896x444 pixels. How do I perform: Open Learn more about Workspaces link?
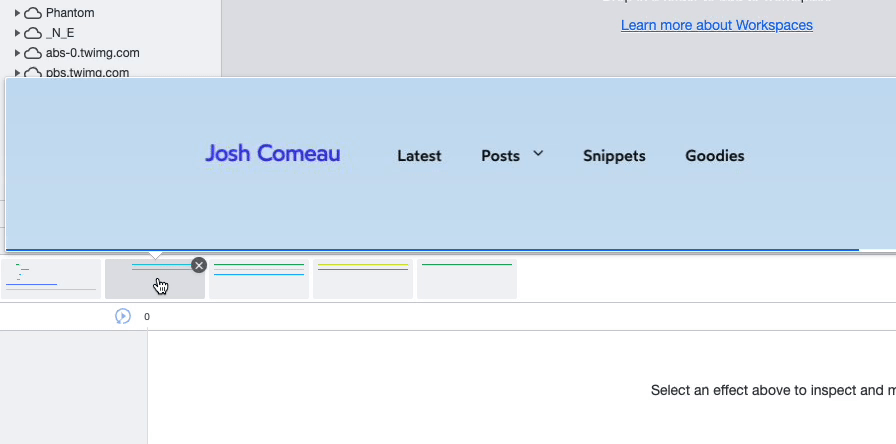click(716, 25)
